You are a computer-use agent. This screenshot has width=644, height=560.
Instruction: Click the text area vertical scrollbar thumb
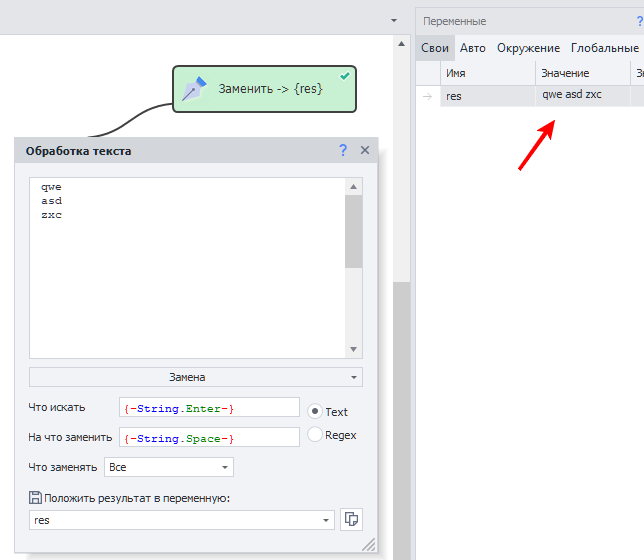pos(353,230)
